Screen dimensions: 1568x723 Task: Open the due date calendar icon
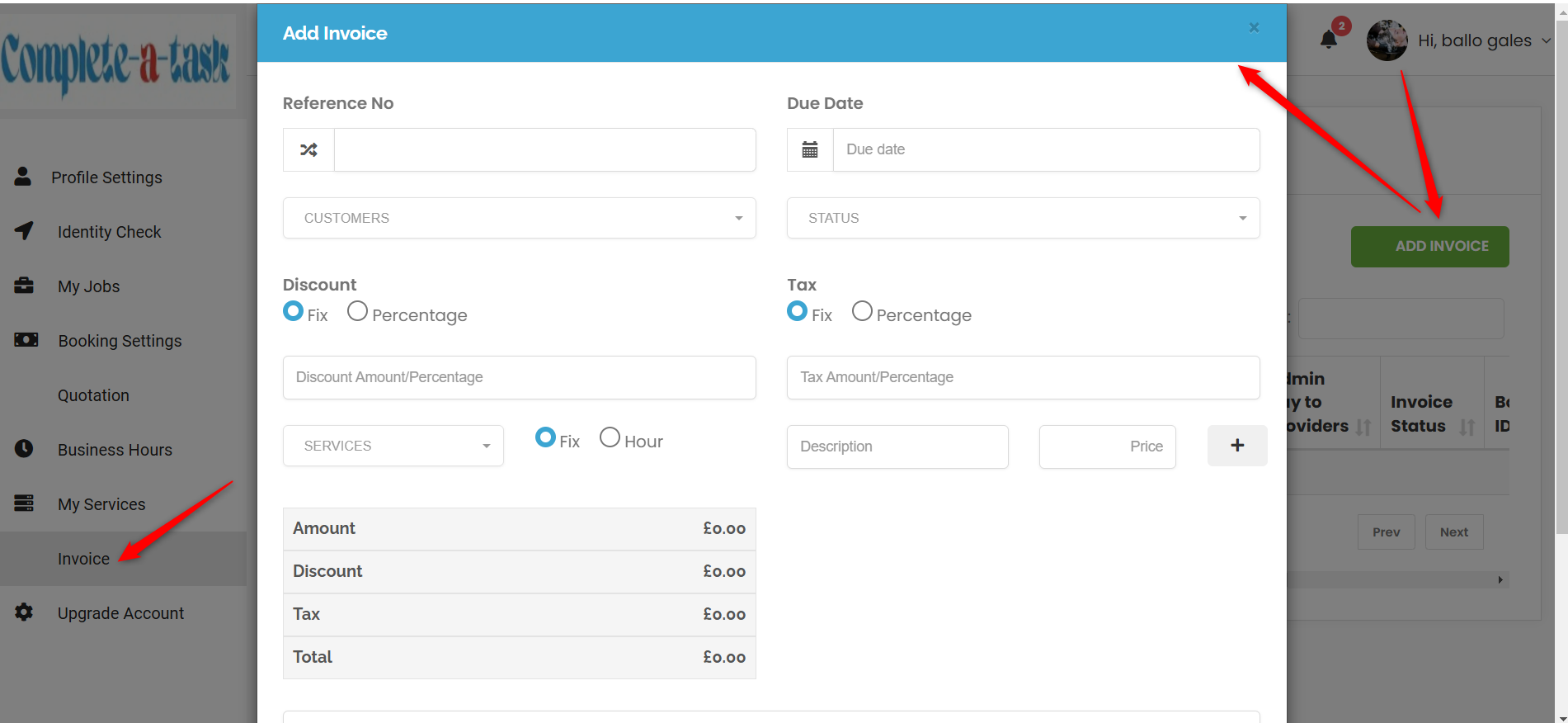click(810, 149)
